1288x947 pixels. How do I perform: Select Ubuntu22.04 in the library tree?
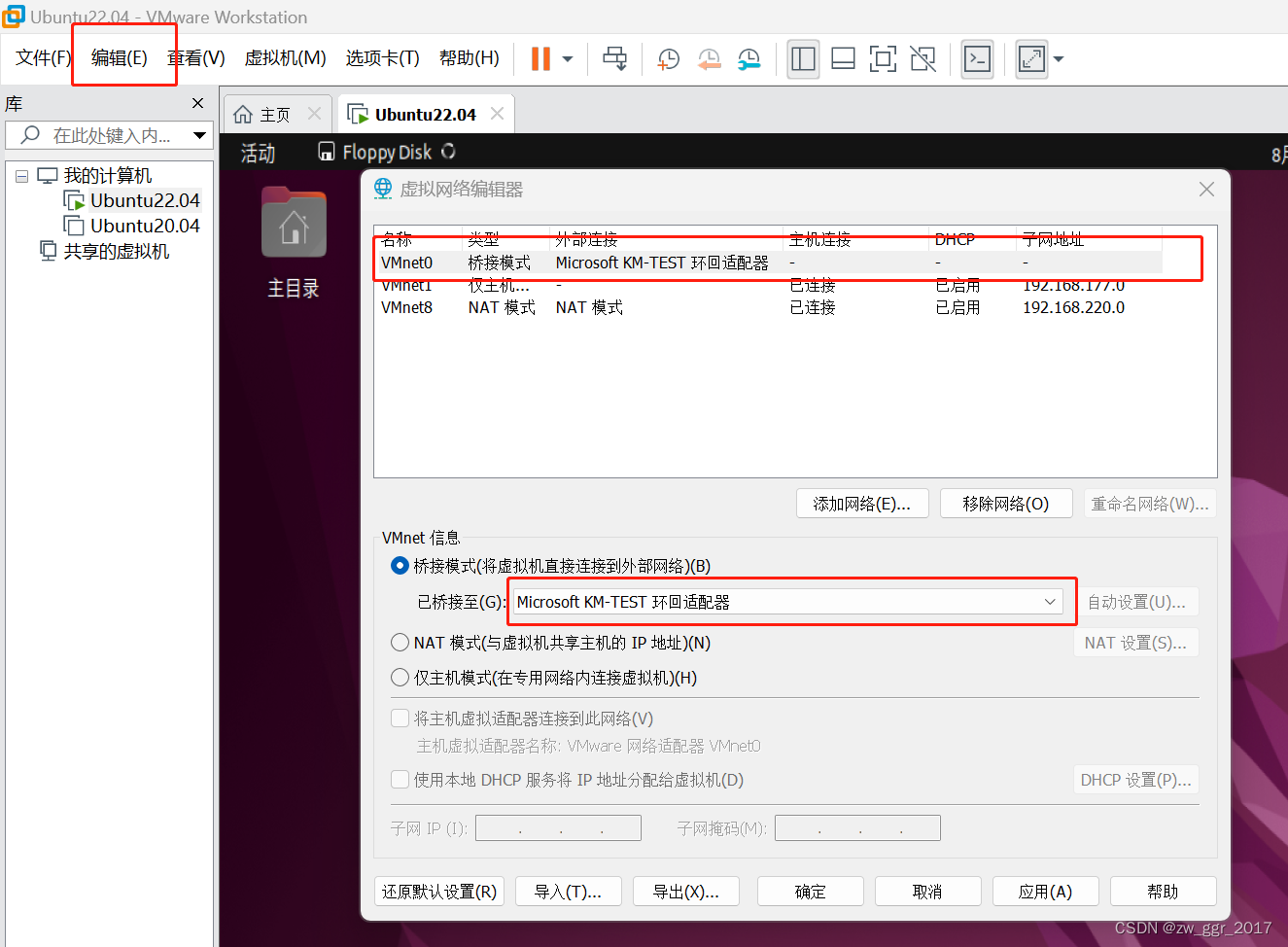tap(145, 200)
